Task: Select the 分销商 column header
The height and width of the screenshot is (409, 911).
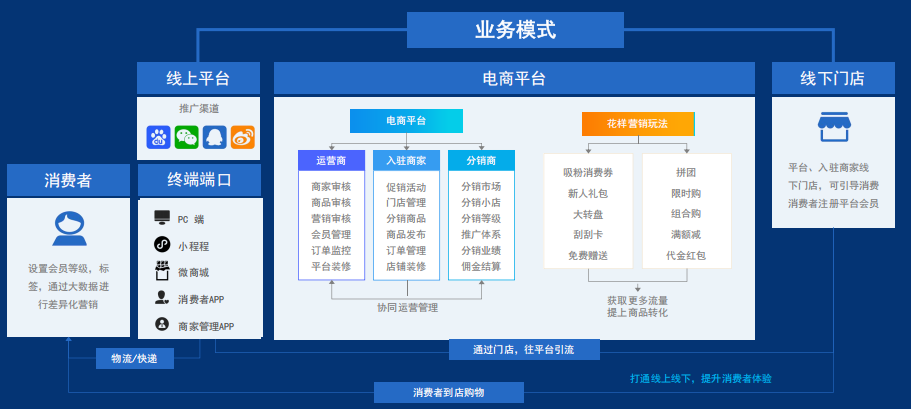Action: (481, 160)
